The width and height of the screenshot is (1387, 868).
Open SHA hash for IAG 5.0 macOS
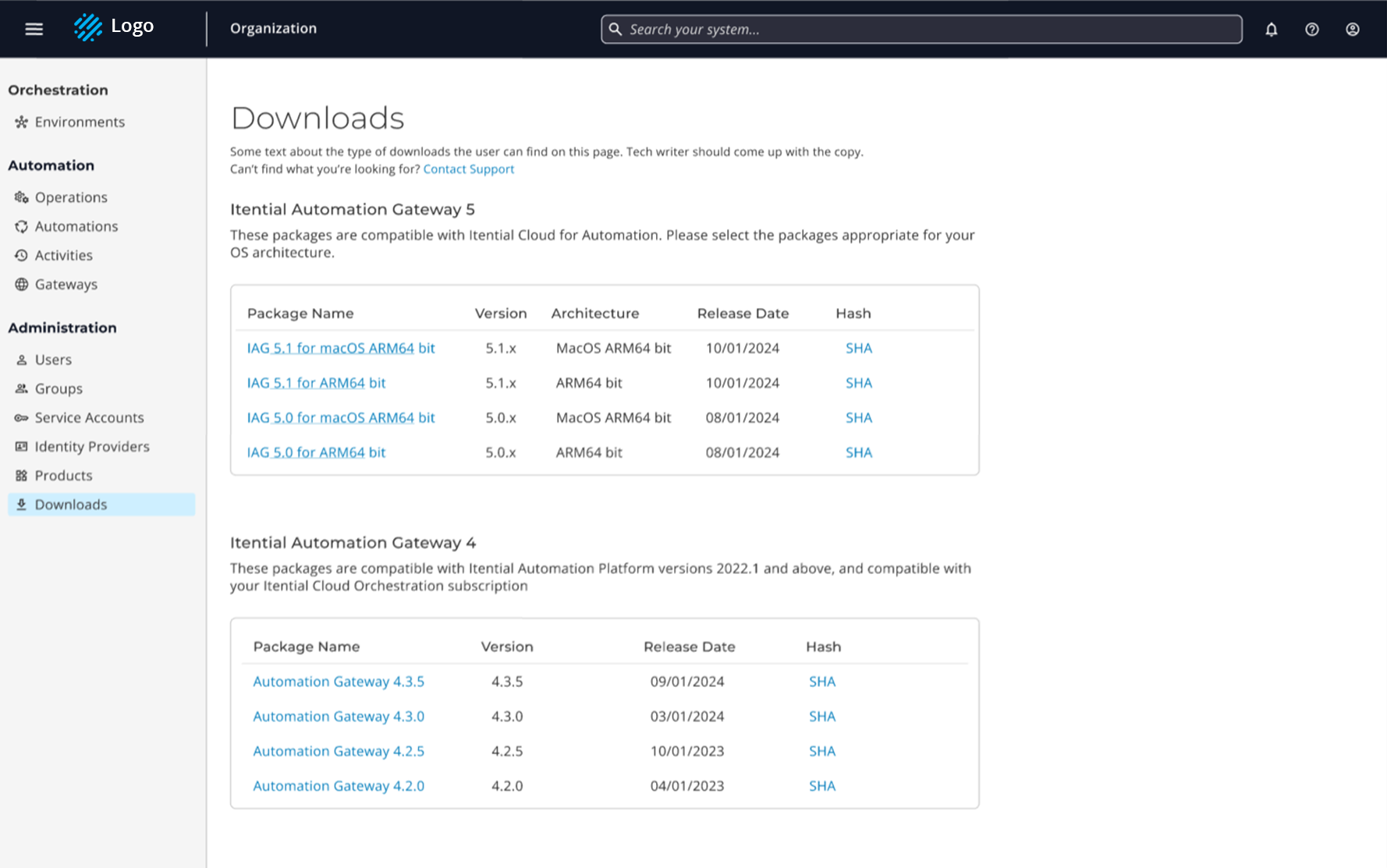[859, 417]
